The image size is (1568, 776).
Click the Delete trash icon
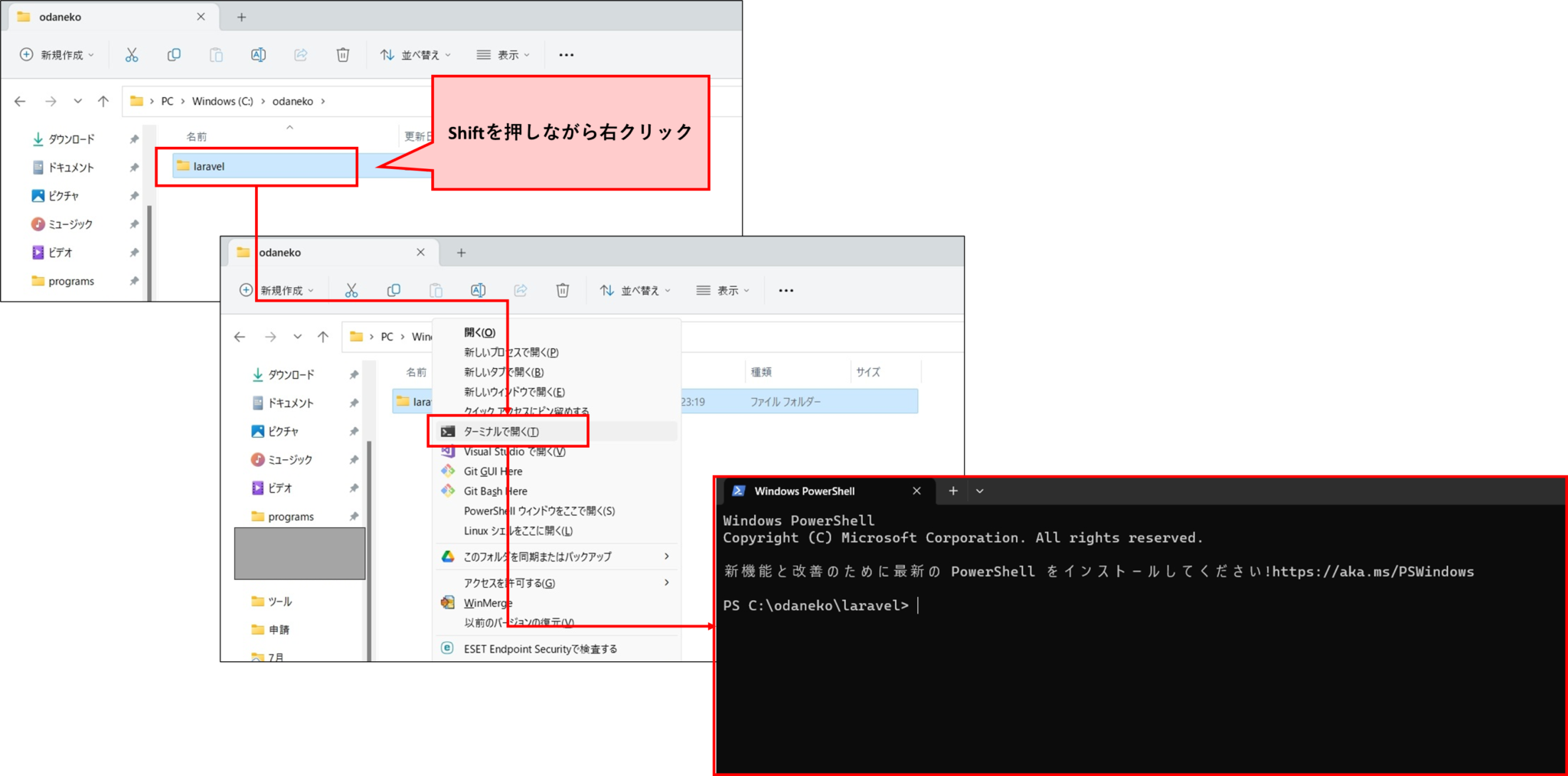(x=342, y=54)
